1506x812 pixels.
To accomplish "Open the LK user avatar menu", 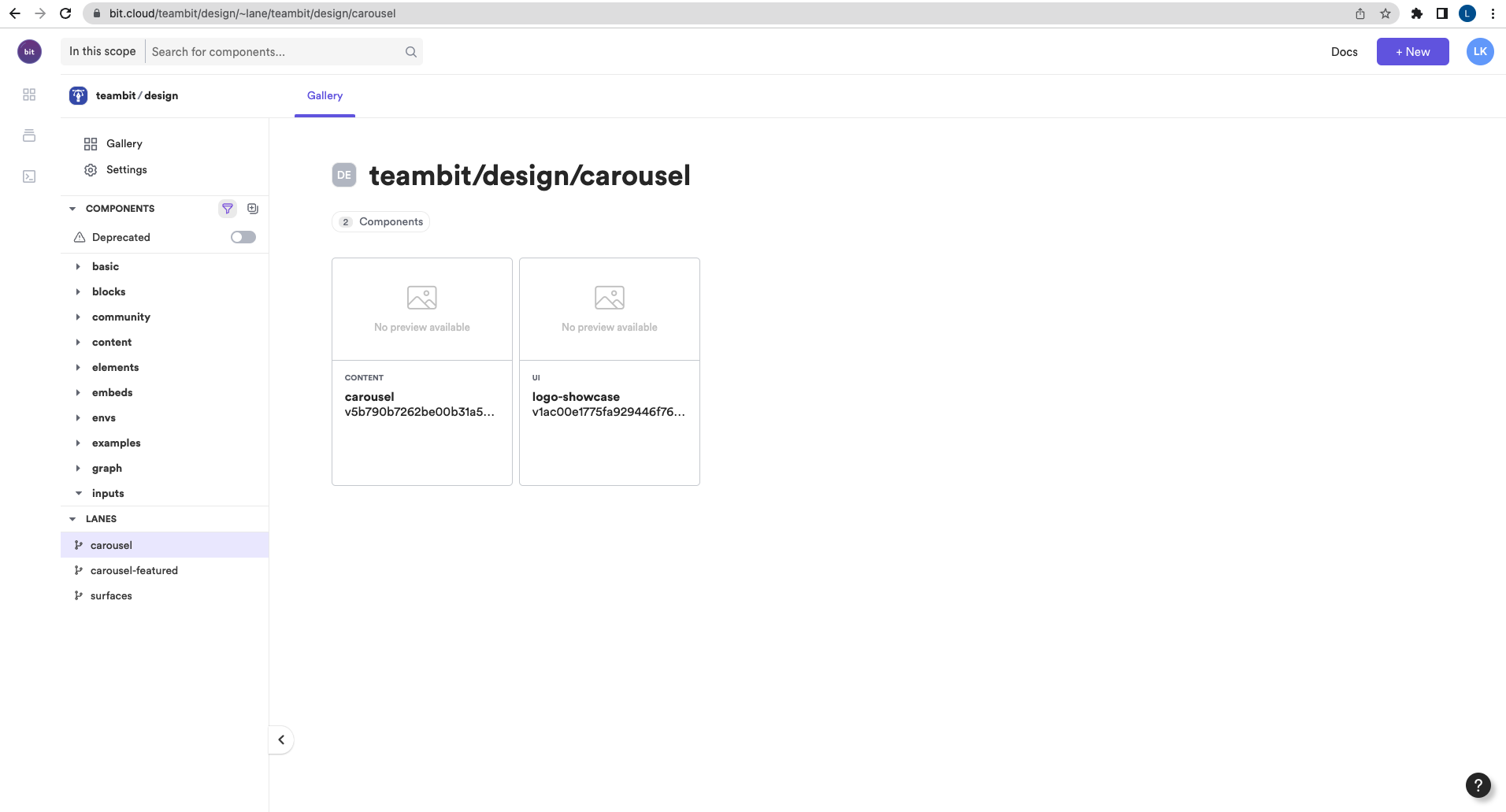I will tap(1480, 52).
